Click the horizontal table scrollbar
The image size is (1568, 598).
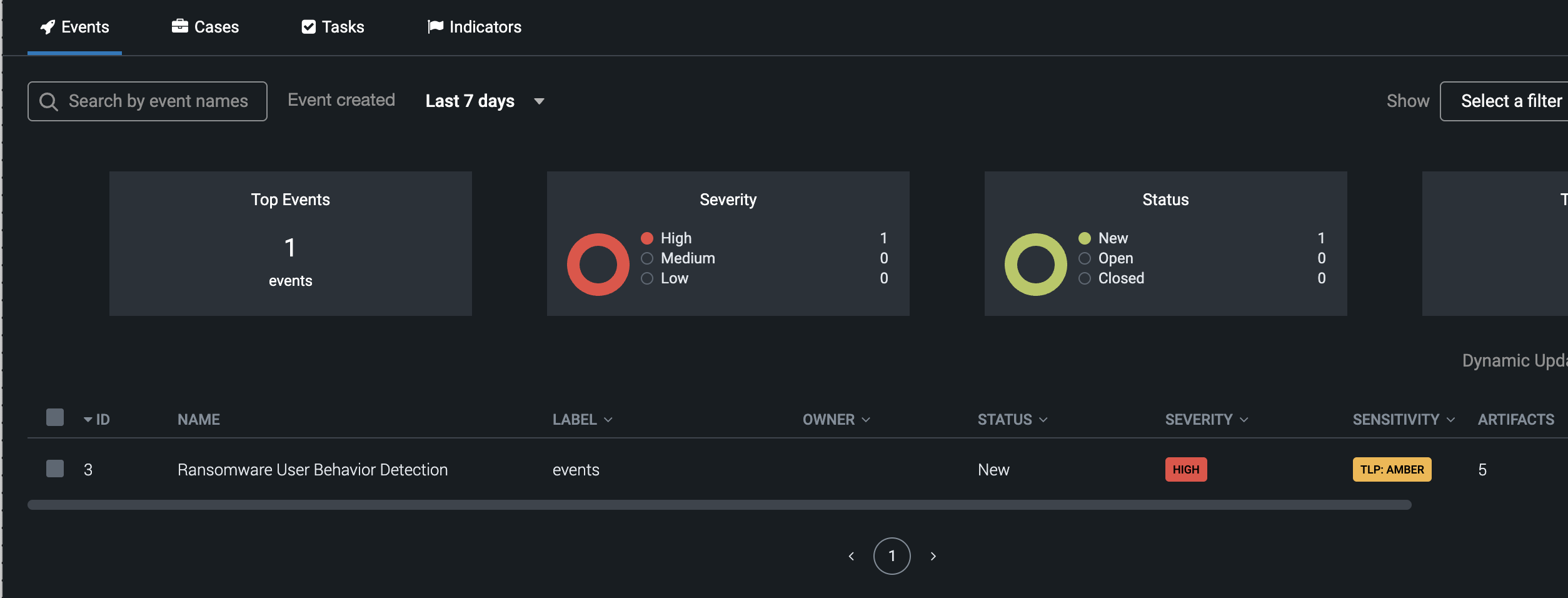click(719, 505)
